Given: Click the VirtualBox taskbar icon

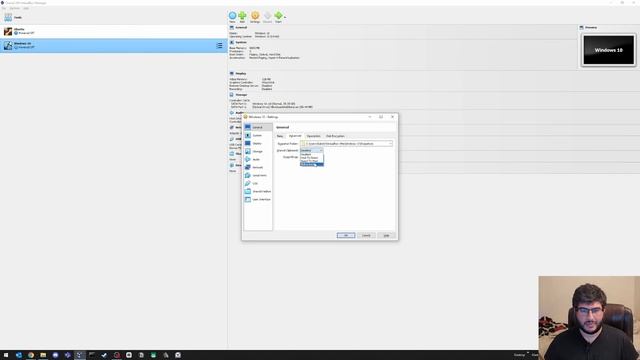Looking at the screenshot, I should click(x=80, y=355).
